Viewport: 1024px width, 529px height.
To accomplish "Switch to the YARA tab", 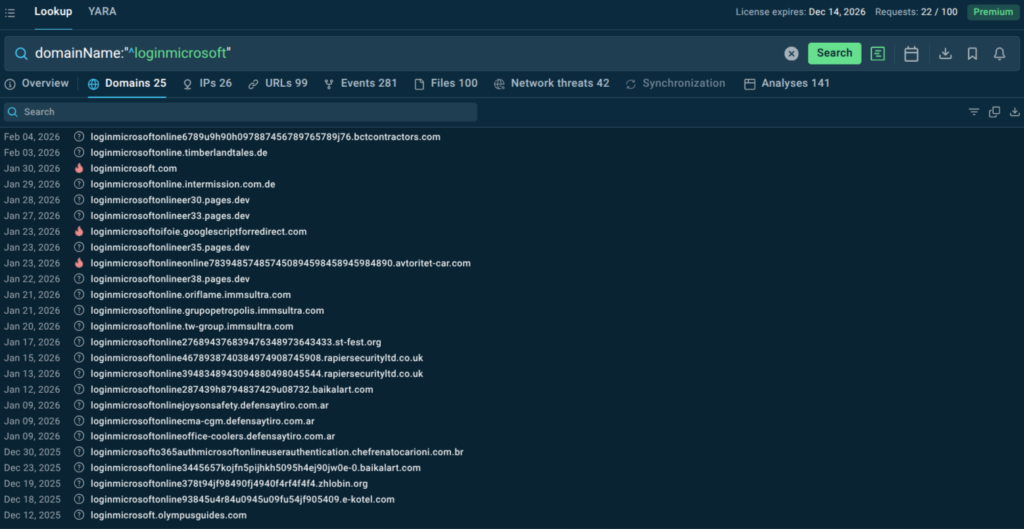I will [102, 12].
